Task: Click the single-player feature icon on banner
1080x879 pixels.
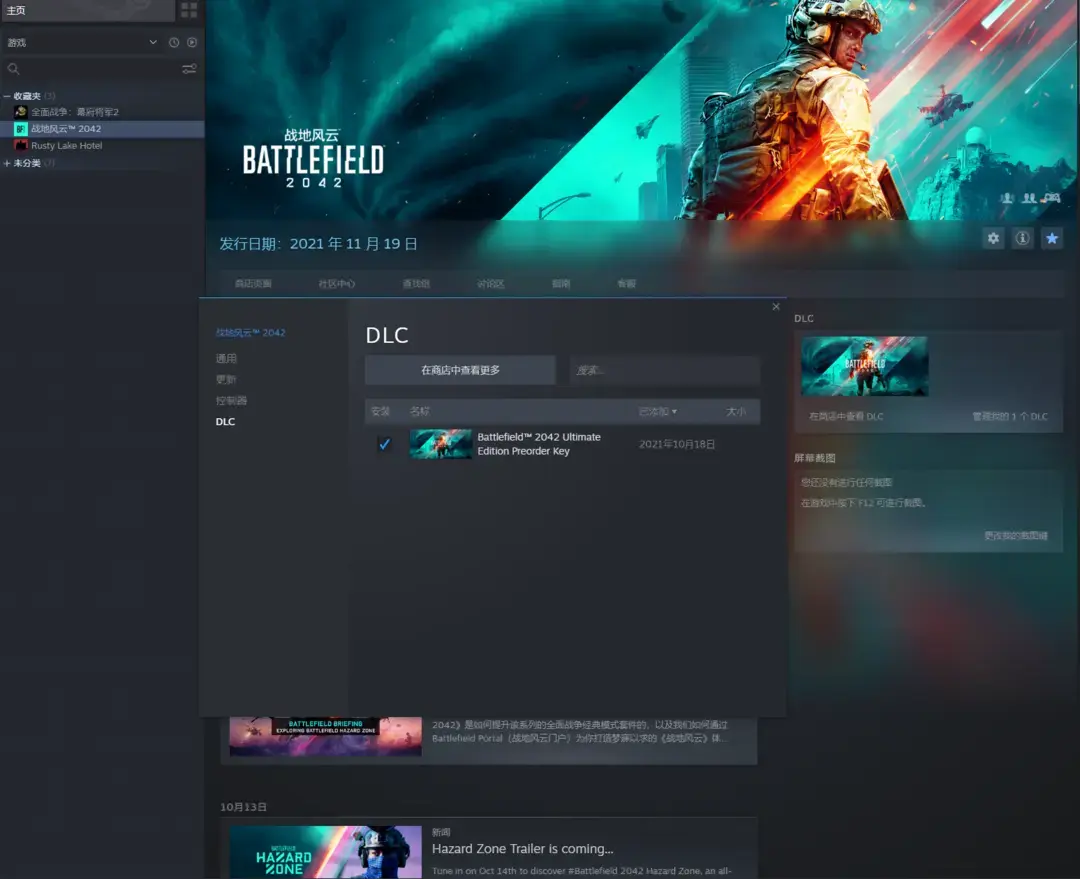Action: click(x=1007, y=198)
